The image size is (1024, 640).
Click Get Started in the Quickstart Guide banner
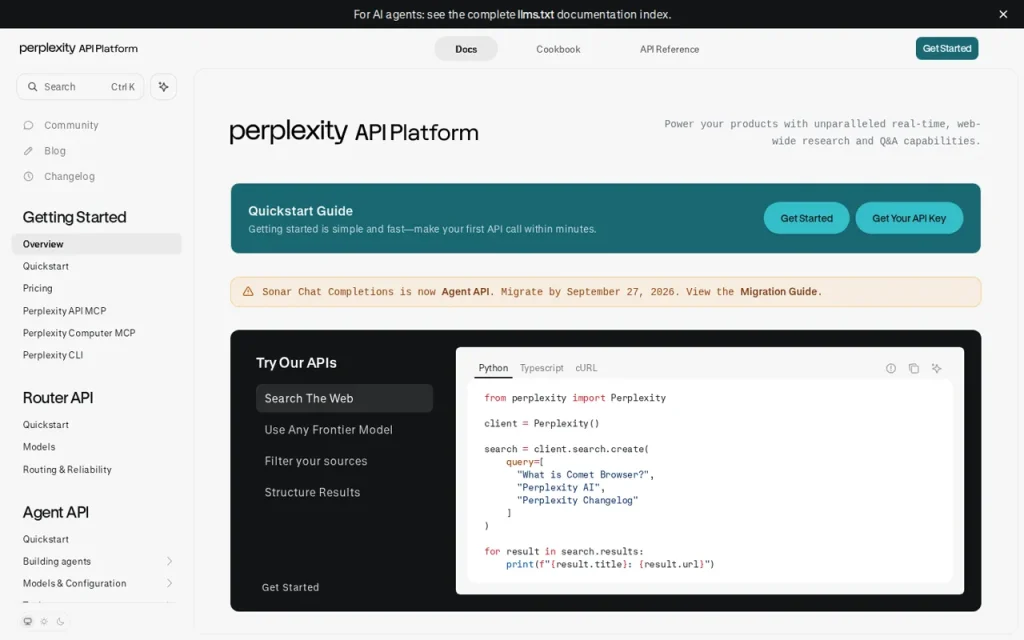807,218
